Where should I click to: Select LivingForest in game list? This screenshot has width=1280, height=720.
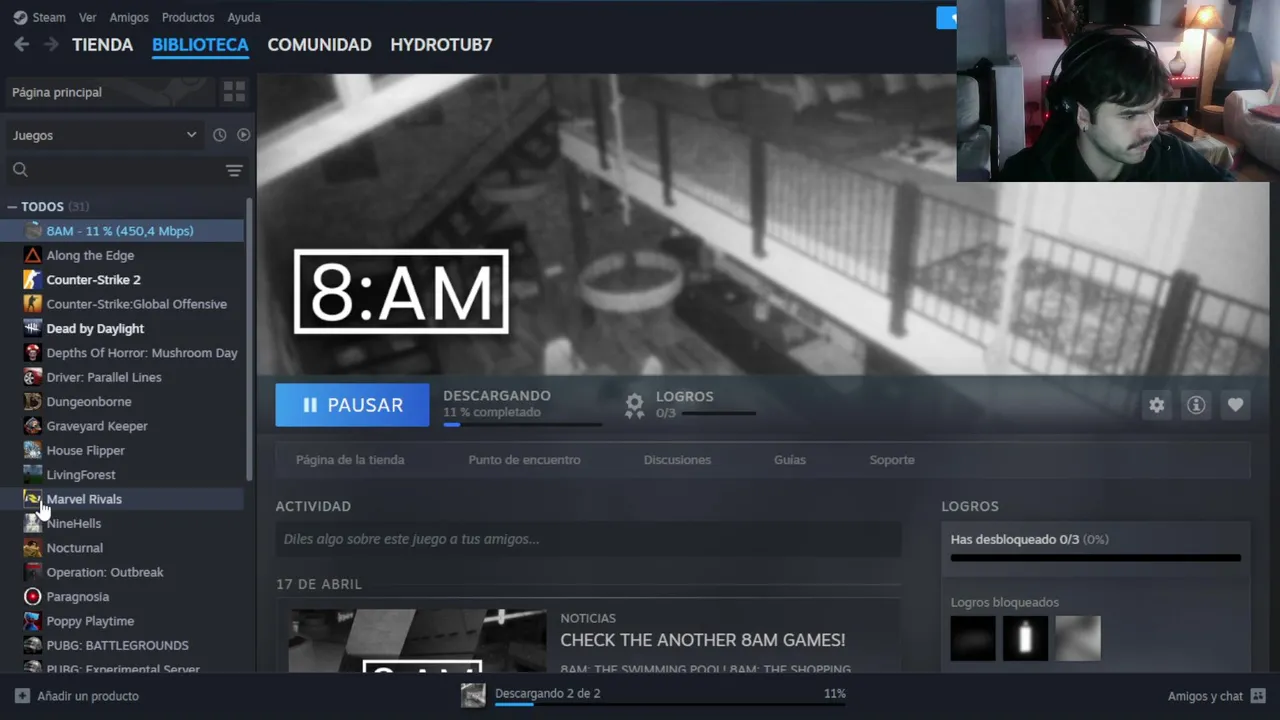tap(124, 475)
